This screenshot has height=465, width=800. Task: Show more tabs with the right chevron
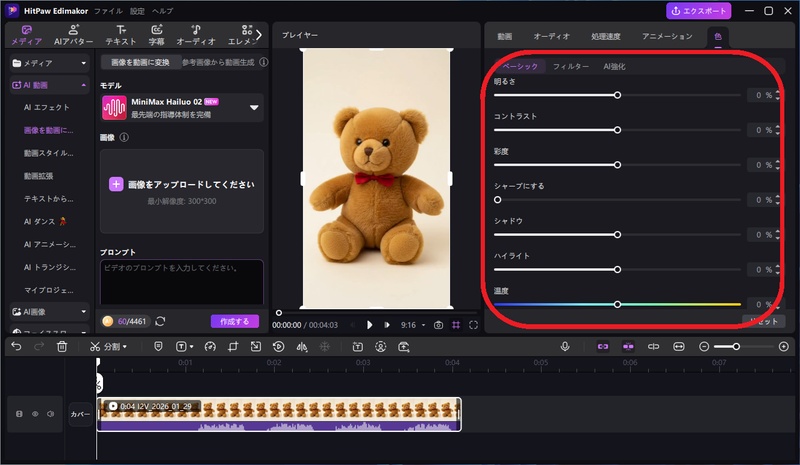click(x=259, y=35)
